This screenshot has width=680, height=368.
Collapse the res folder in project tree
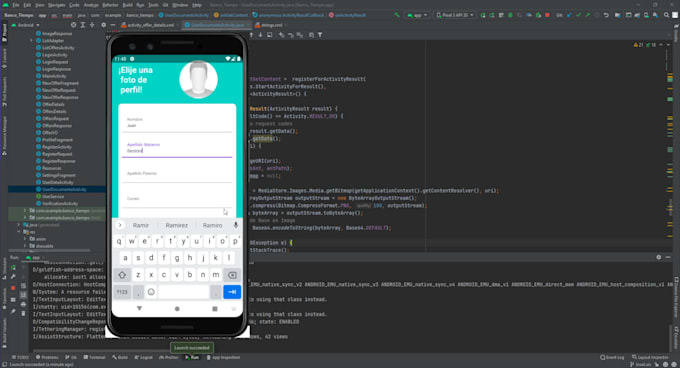tap(19, 232)
